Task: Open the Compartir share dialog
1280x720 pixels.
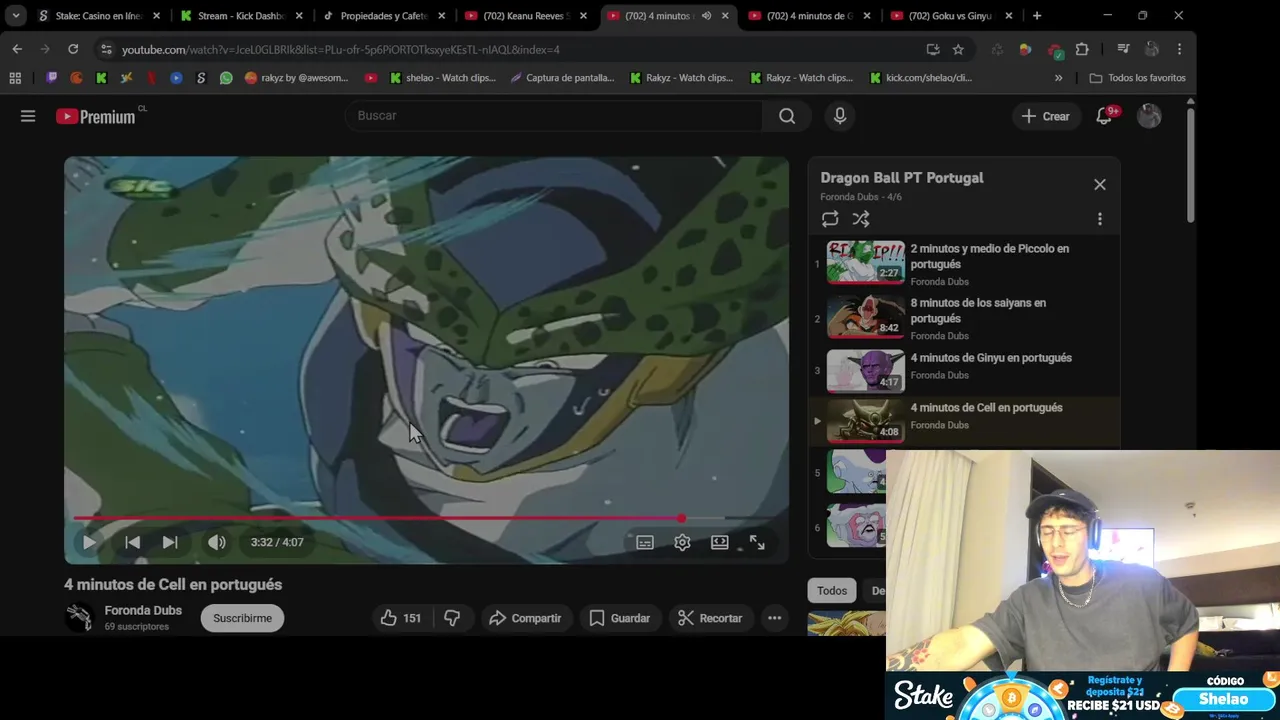Action: pyautogui.click(x=525, y=618)
